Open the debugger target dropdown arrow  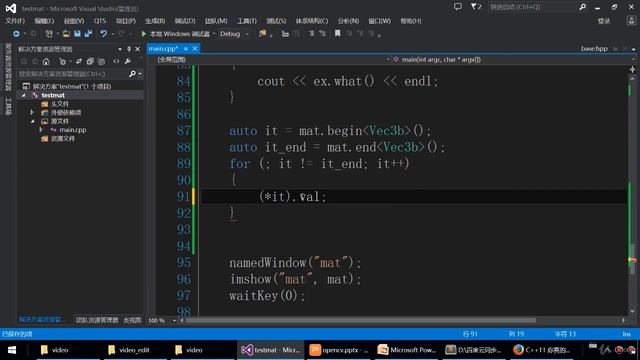[x=214, y=34]
